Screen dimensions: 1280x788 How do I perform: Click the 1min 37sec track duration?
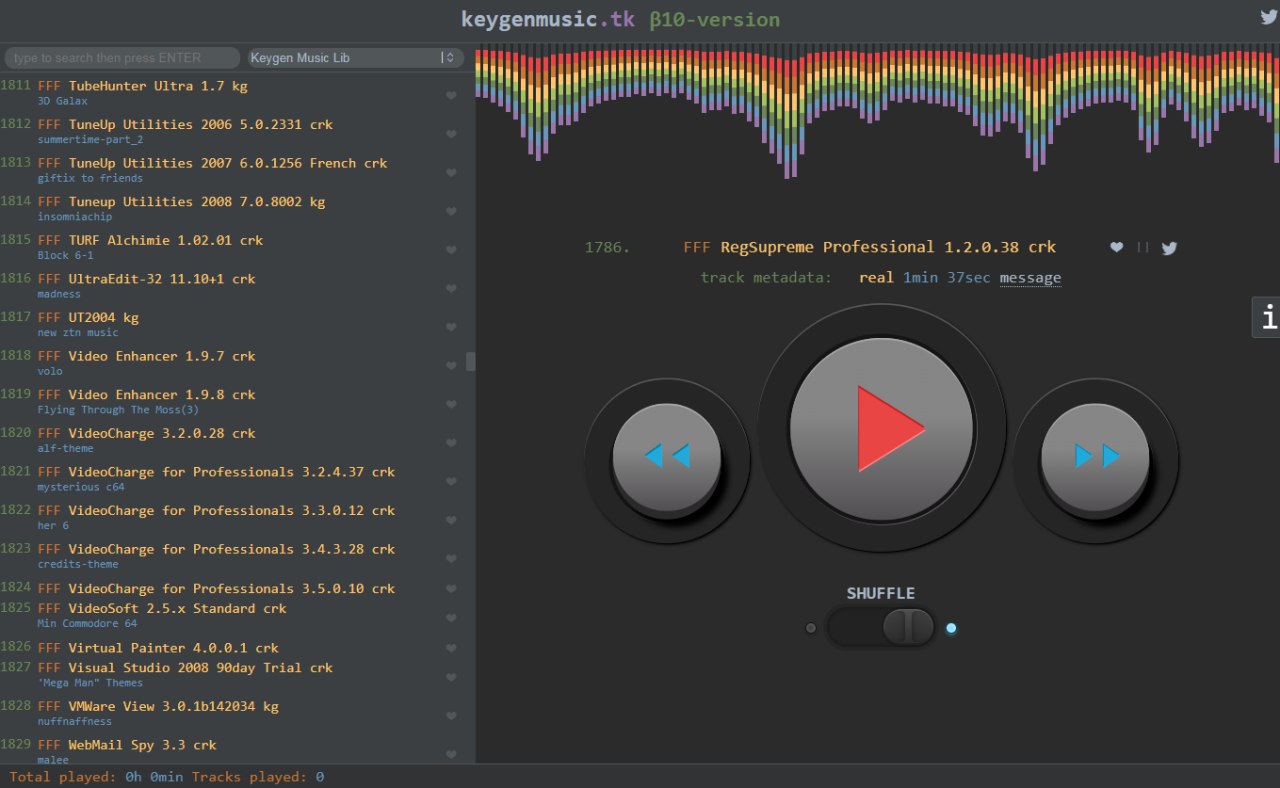(x=947, y=278)
